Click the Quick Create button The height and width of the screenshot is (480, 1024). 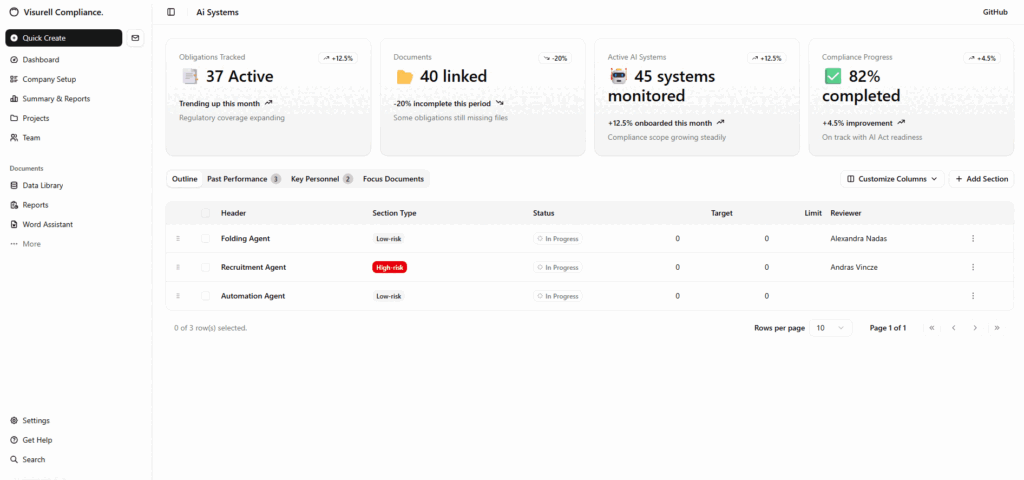tap(64, 38)
